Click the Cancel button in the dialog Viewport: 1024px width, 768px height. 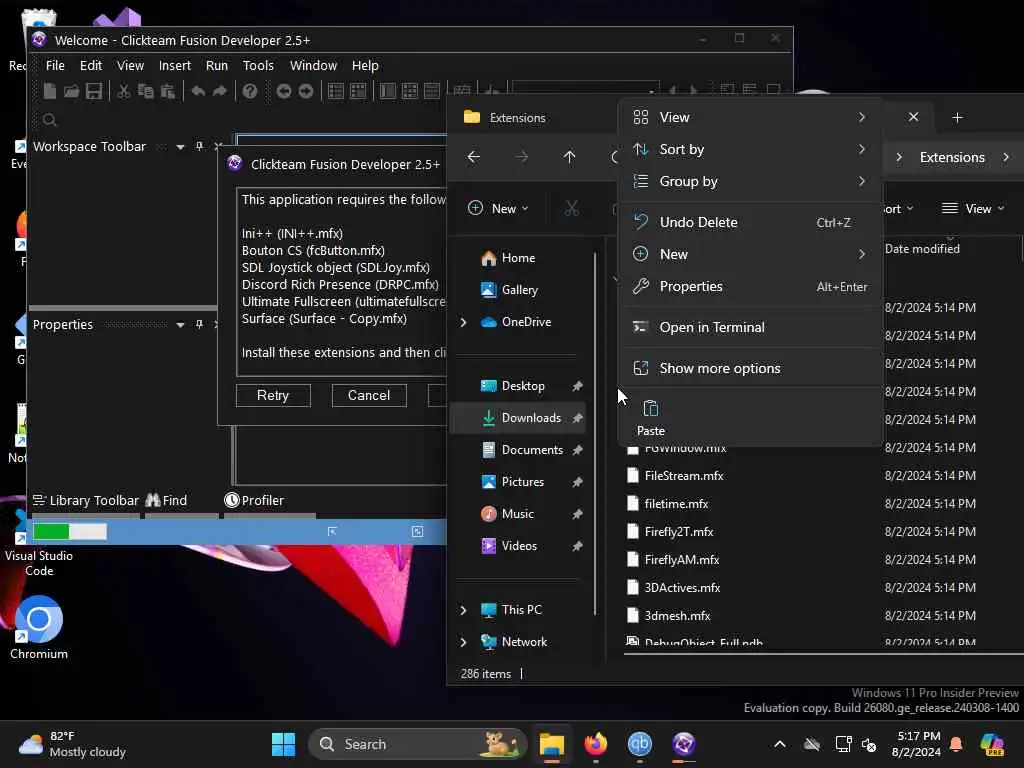369,395
